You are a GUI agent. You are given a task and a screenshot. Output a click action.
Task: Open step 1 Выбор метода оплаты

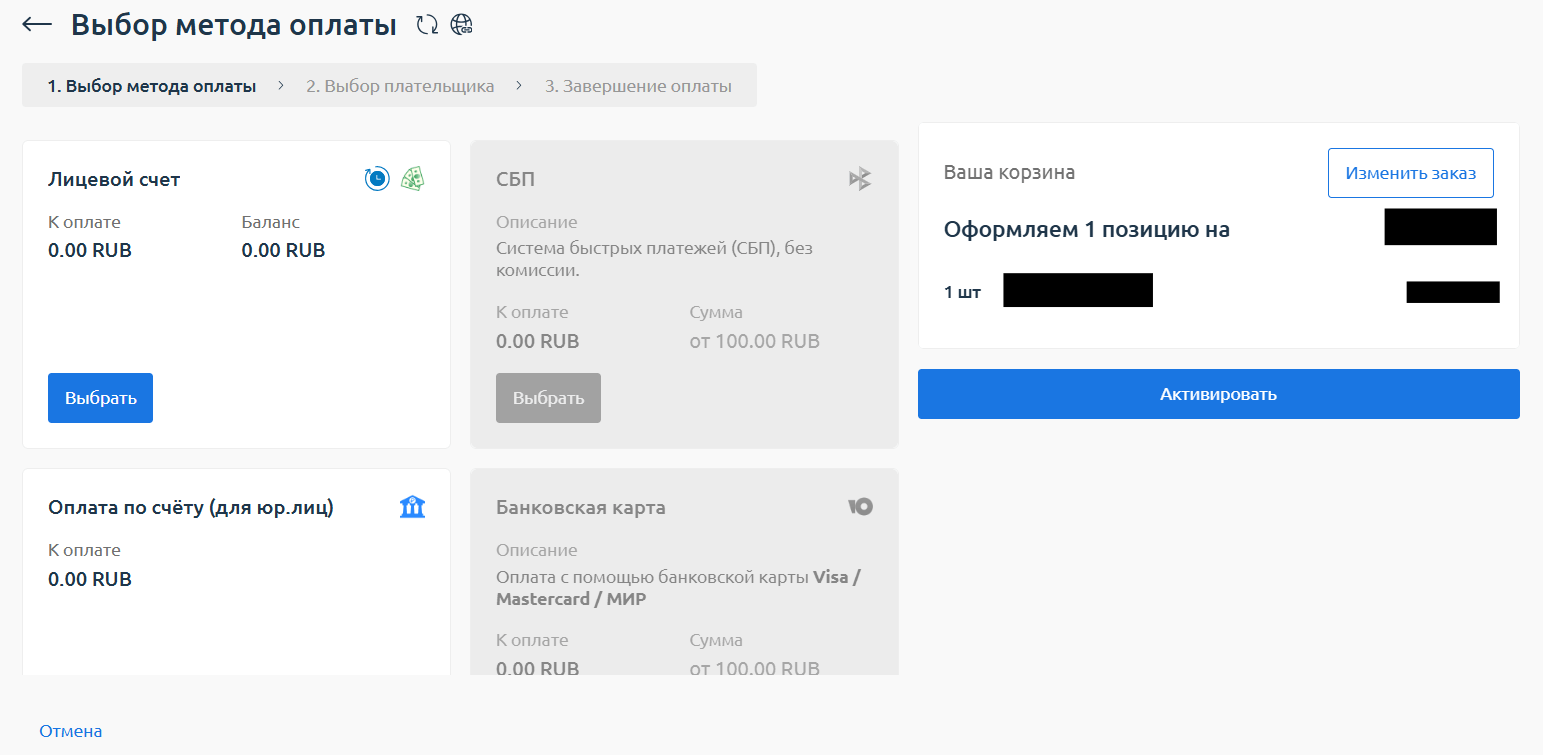[152, 86]
